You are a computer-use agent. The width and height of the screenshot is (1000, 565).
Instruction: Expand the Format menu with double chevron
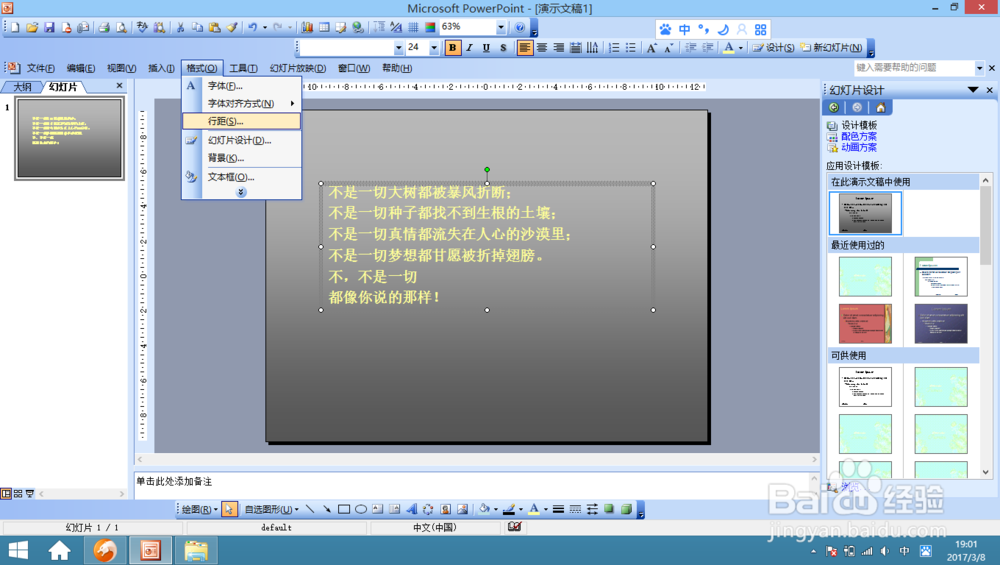click(241, 192)
